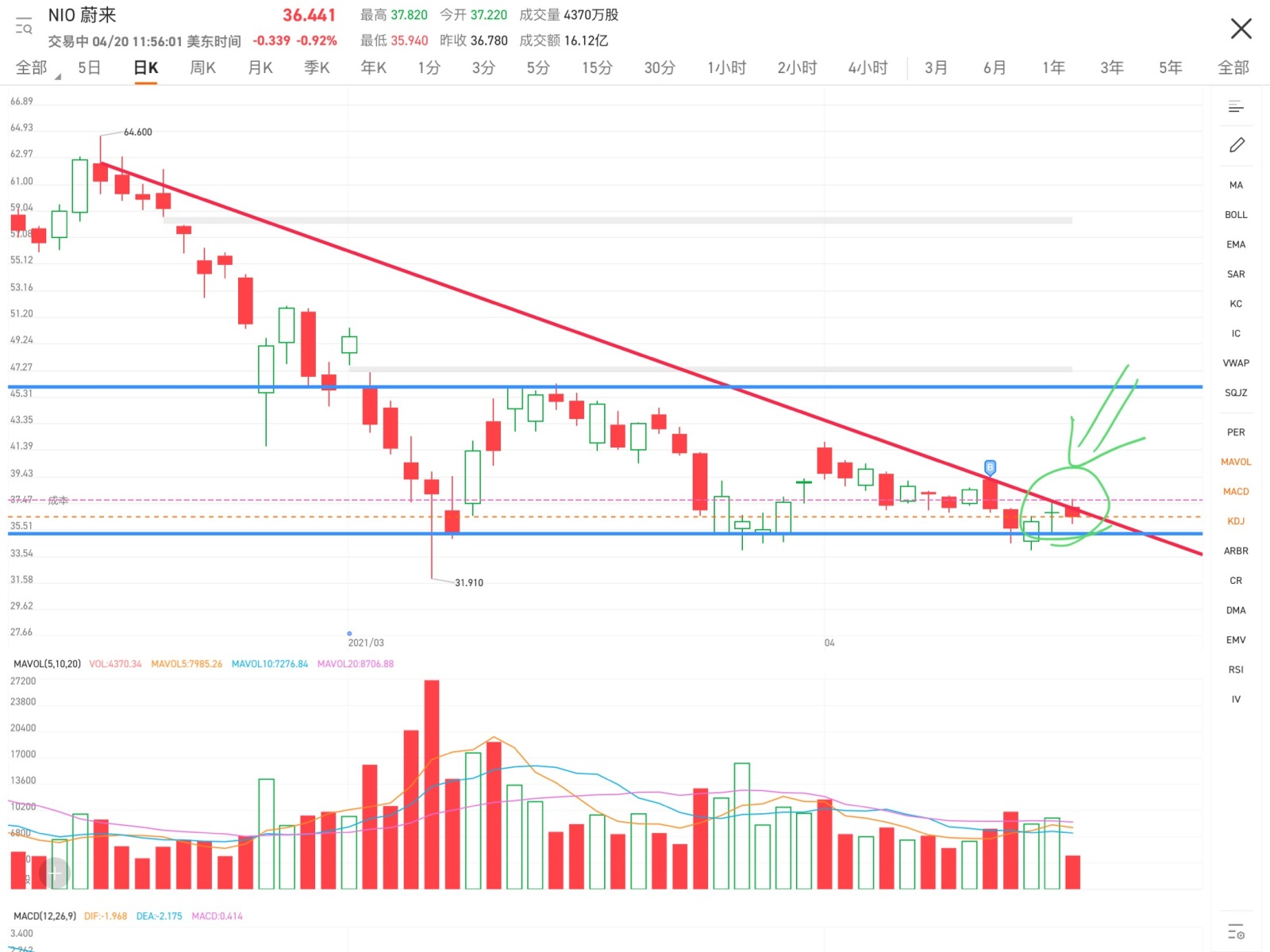Toggle the MA indicator
Viewport: 1270px width, 952px height.
click(x=1236, y=185)
